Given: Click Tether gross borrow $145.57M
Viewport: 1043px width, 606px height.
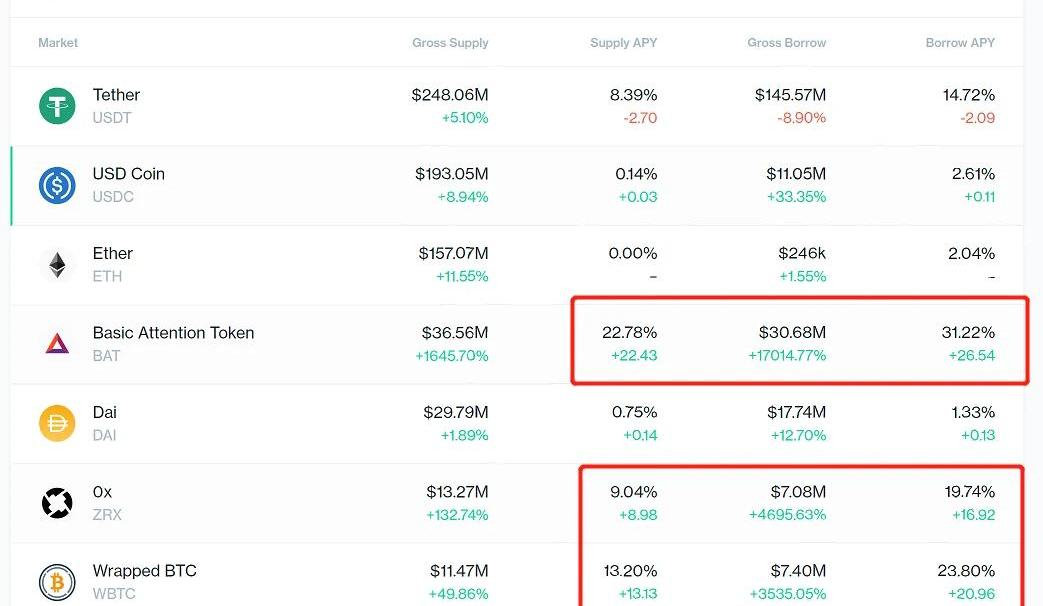Looking at the screenshot, I should [790, 95].
